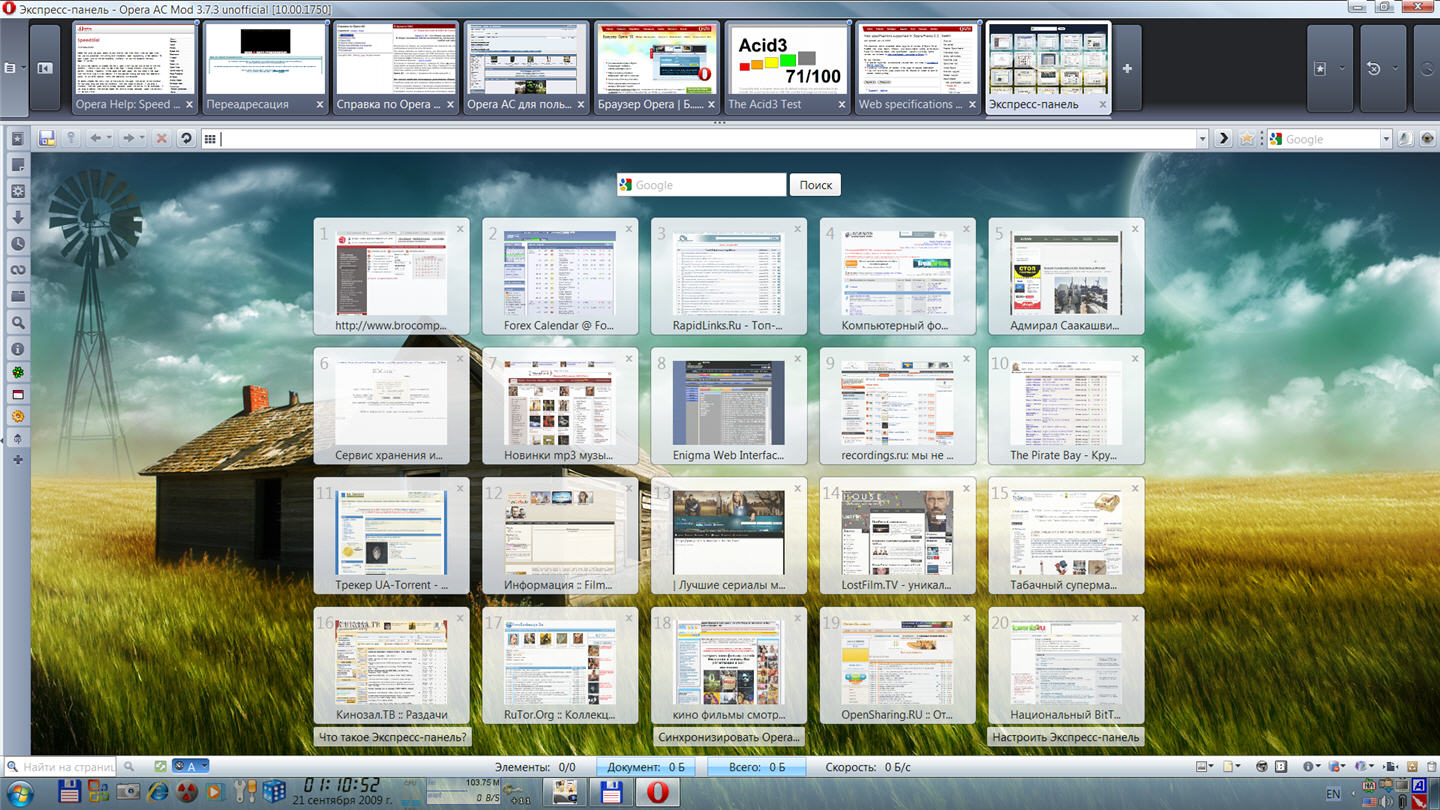Open The Pirate Bay speed dial thumbnail
Screen dimensions: 1440x810
click(1065, 405)
